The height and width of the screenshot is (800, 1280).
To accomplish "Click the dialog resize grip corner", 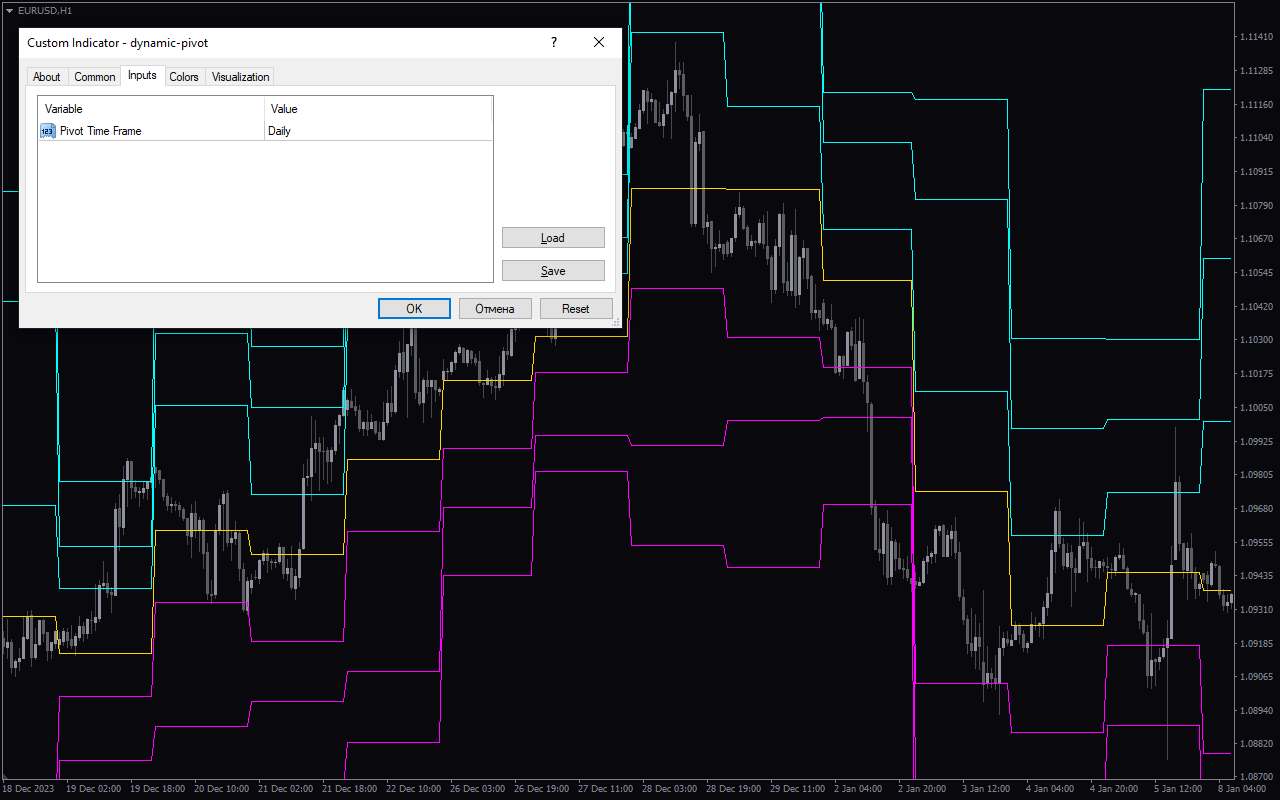I will [x=615, y=322].
